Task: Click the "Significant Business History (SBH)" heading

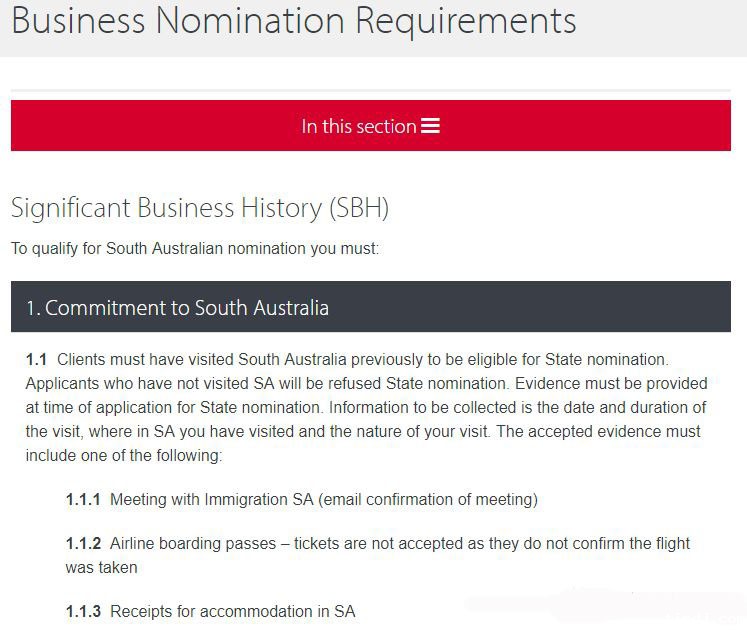Action: [199, 208]
